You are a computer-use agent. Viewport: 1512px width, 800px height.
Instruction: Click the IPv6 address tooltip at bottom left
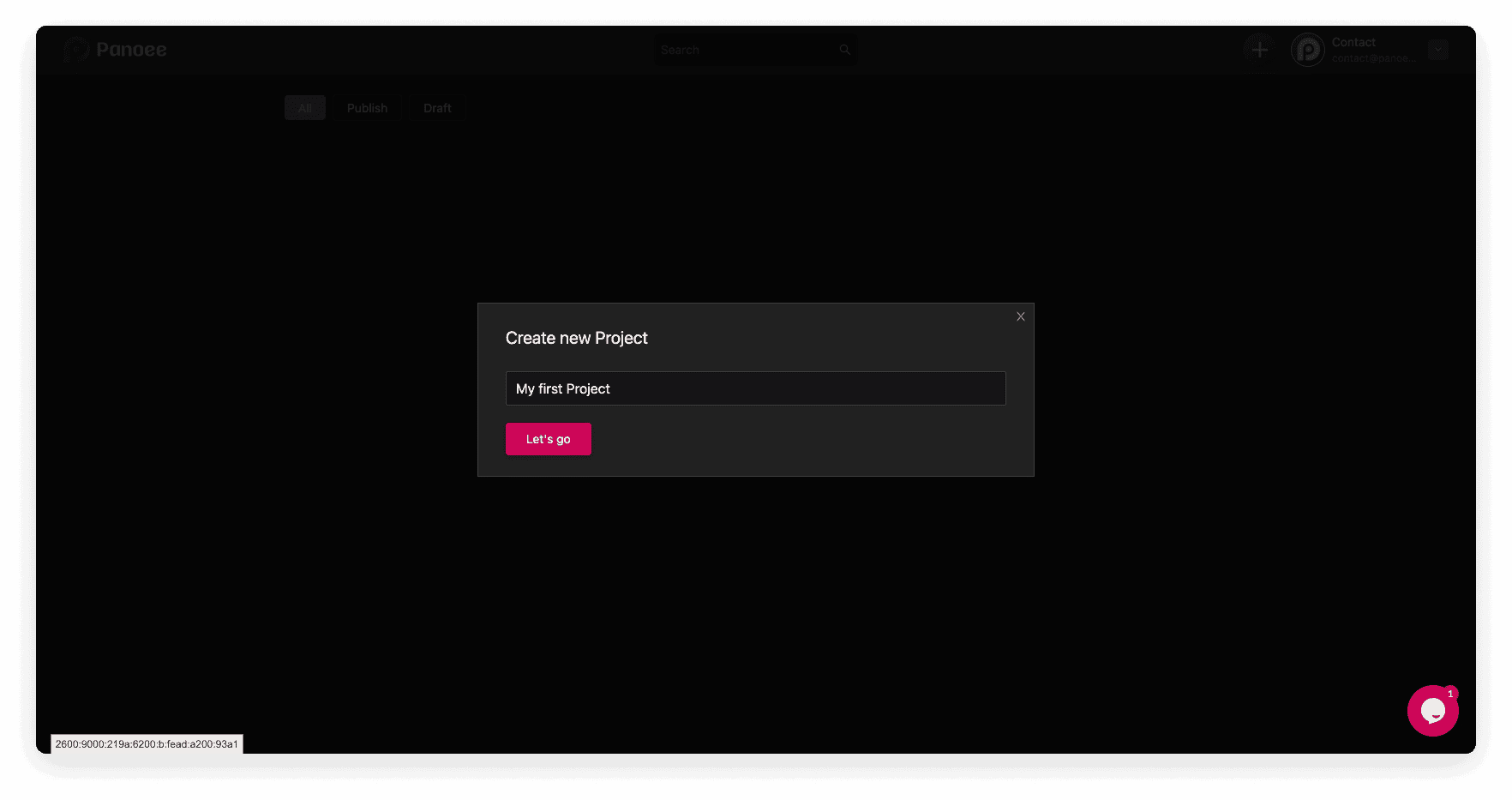point(147,743)
